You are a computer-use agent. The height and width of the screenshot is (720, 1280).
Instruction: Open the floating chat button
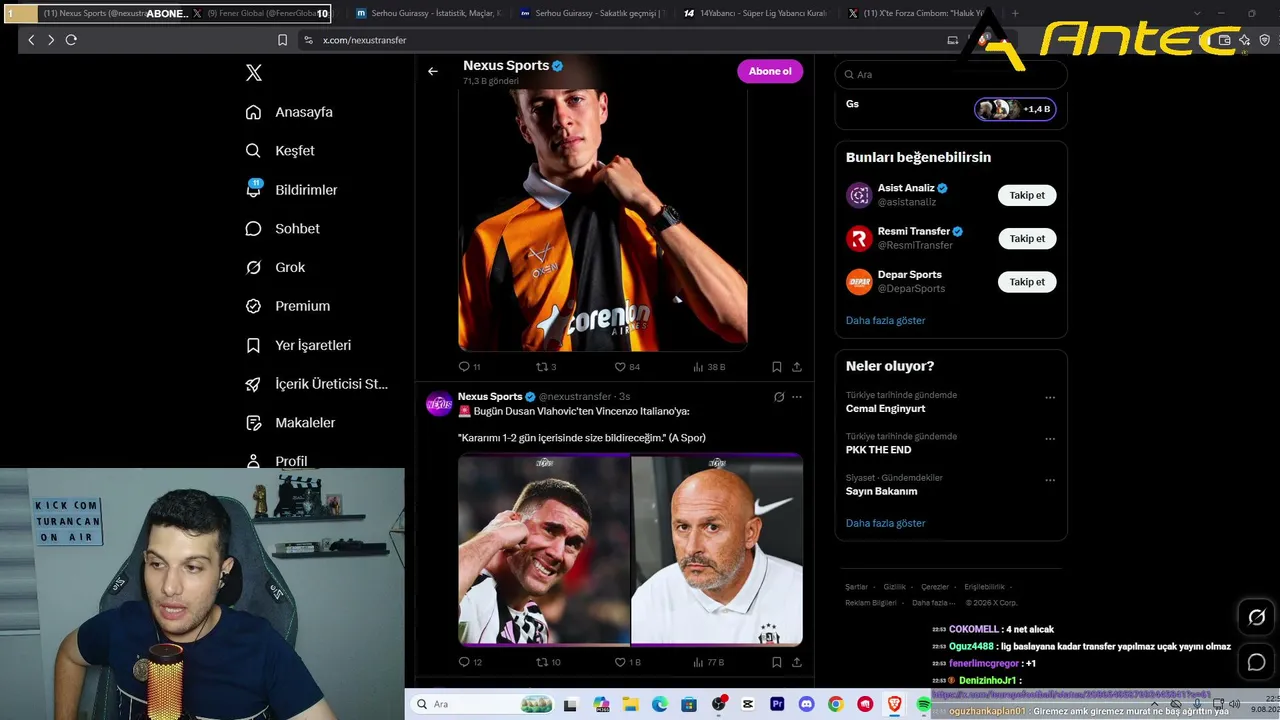click(1257, 662)
